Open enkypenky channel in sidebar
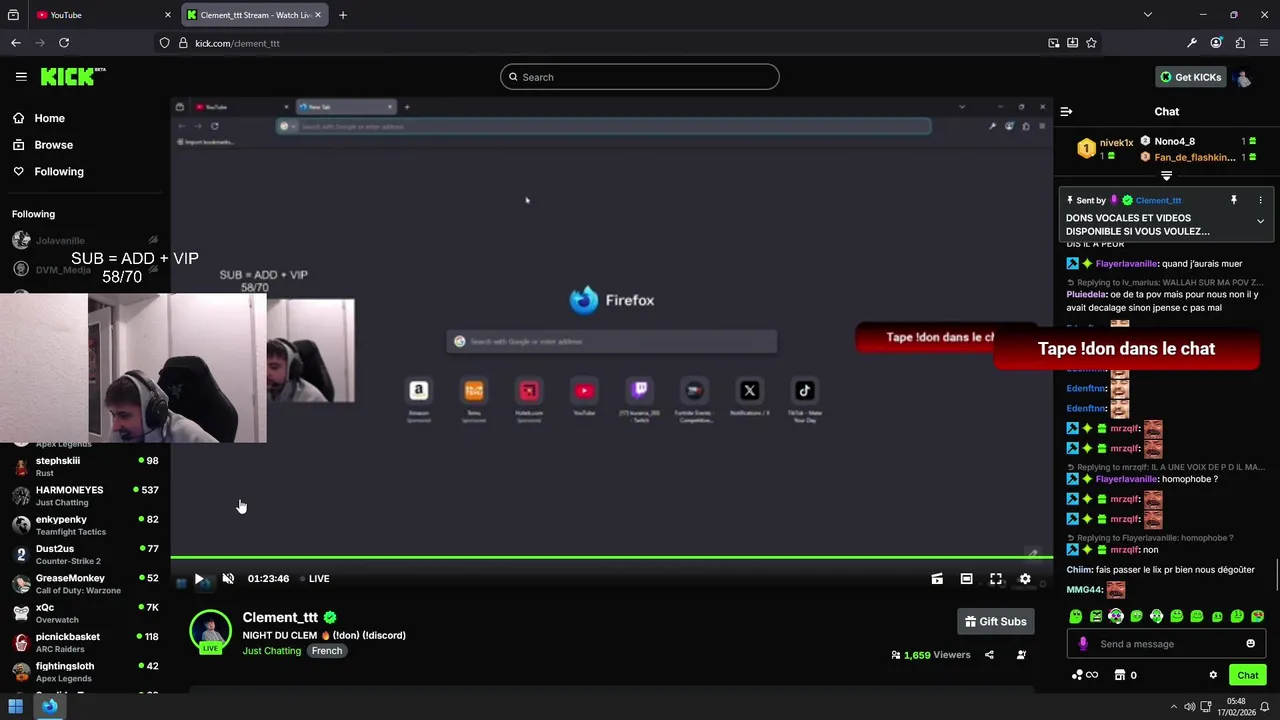The image size is (1280, 720). (85, 525)
